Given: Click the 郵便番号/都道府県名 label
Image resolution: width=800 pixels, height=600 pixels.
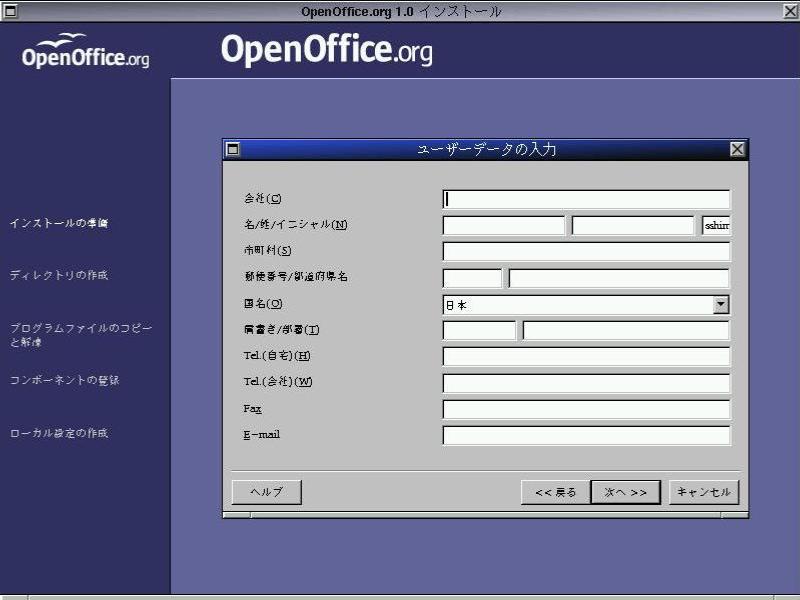Looking at the screenshot, I should click(296, 277).
